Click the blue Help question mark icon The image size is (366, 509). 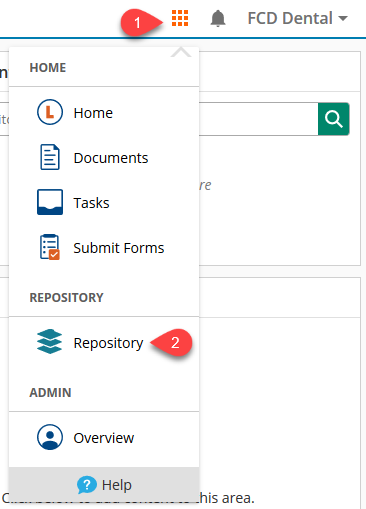(87, 485)
